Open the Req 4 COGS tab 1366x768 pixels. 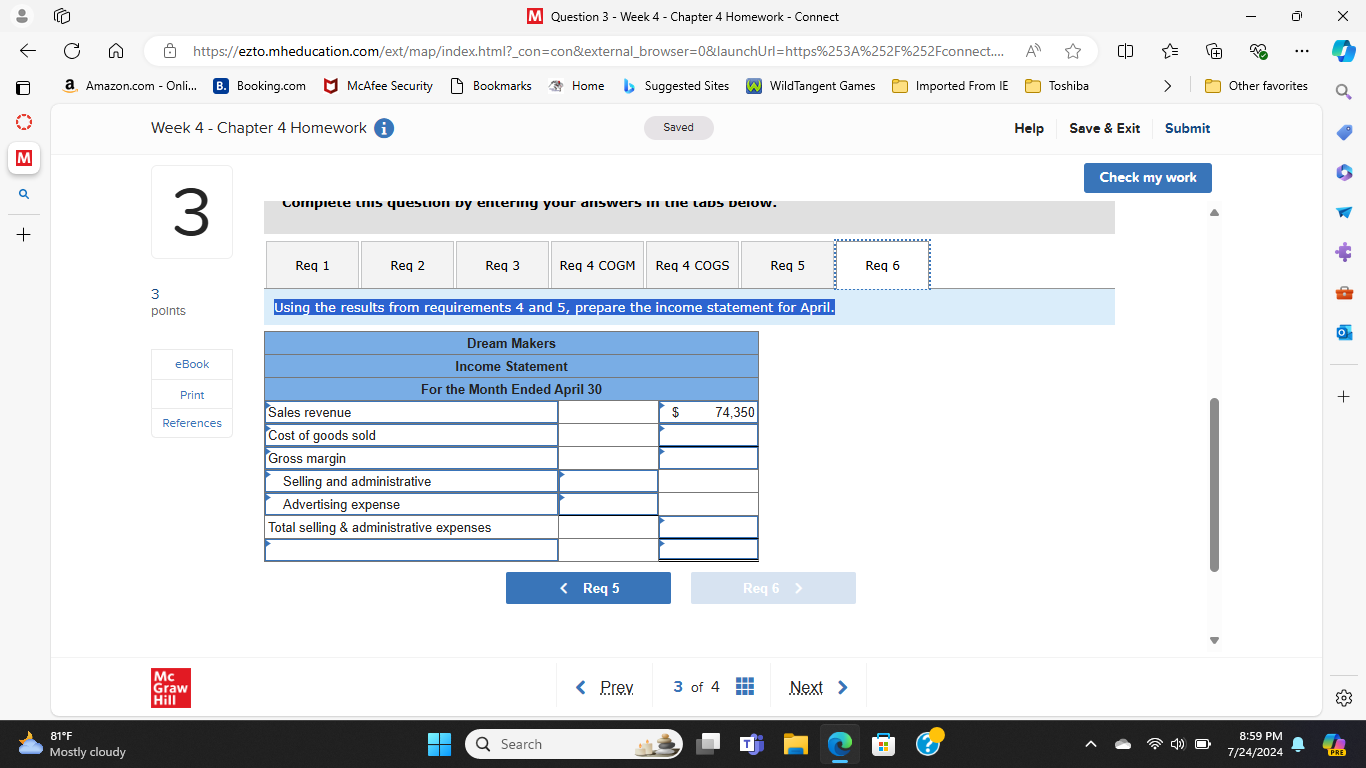click(x=692, y=265)
